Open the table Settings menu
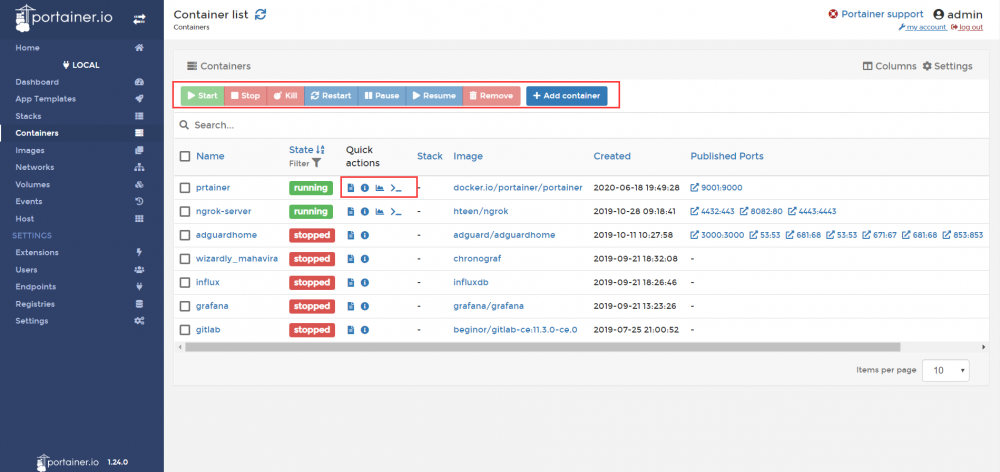This screenshot has width=1000, height=472. (x=948, y=66)
